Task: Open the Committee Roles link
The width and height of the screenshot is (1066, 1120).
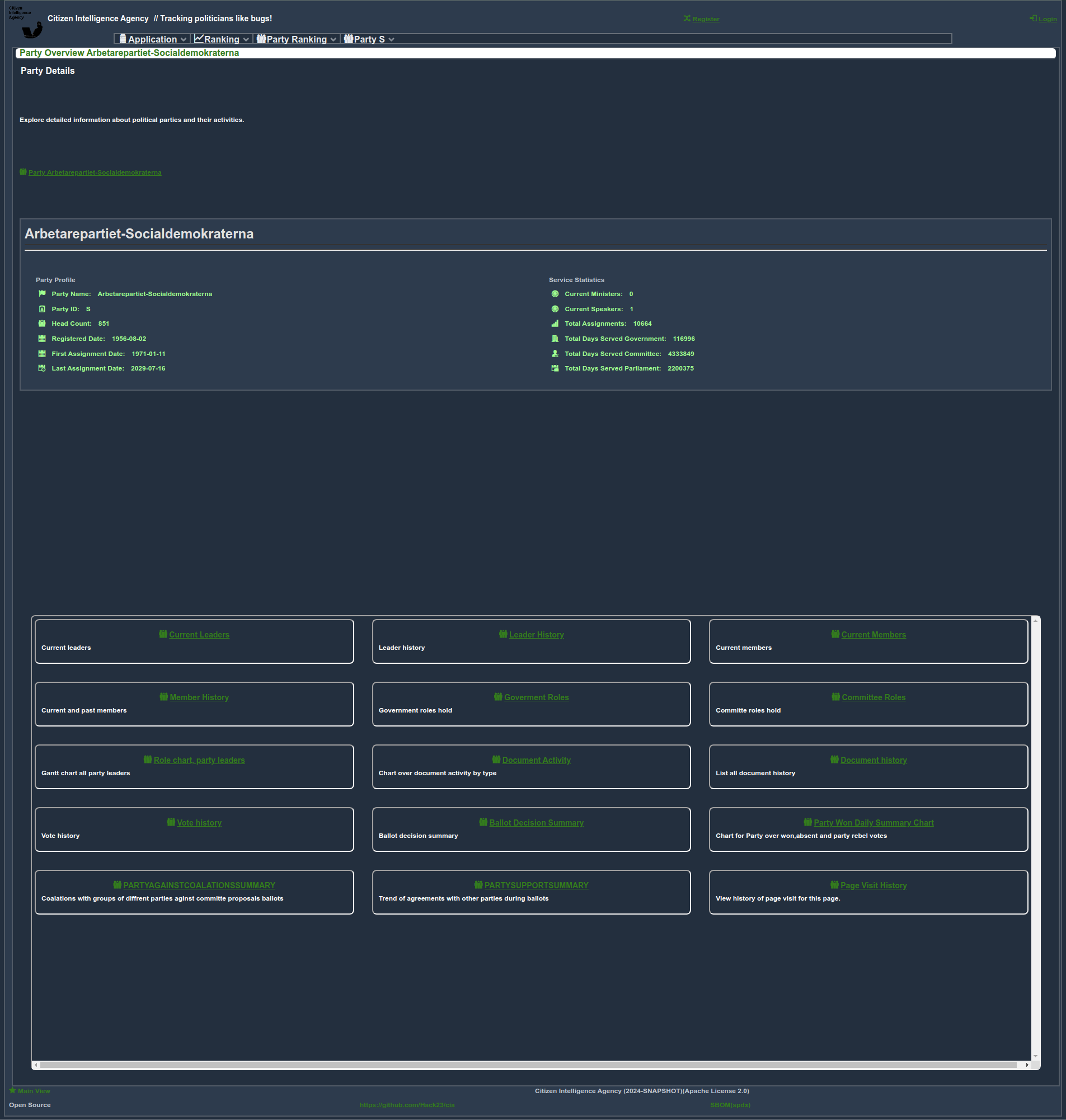Action: (x=874, y=697)
